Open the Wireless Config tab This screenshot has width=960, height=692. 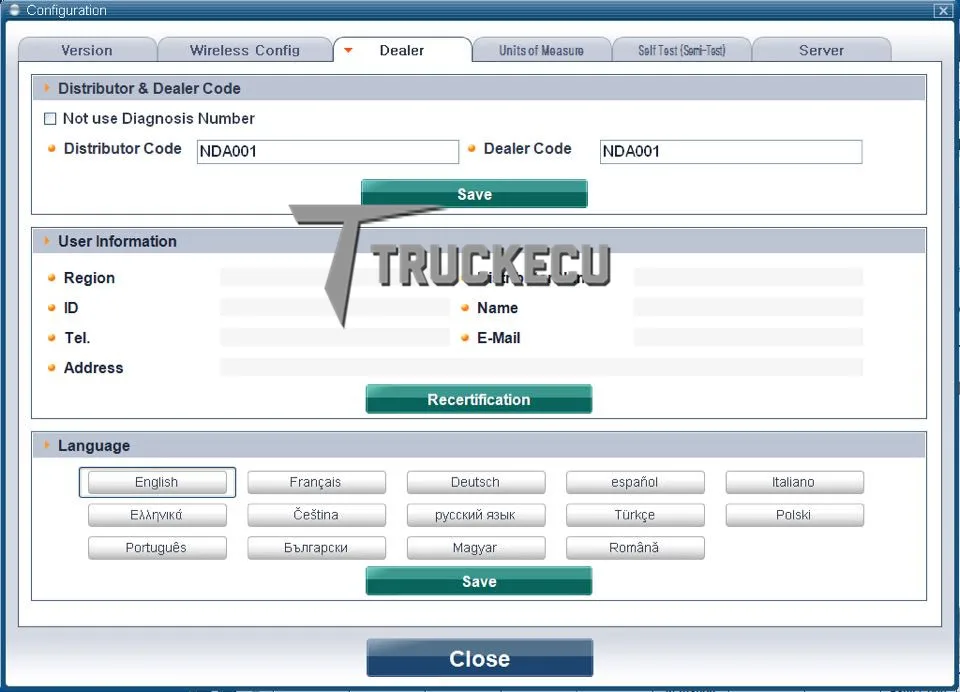point(245,50)
